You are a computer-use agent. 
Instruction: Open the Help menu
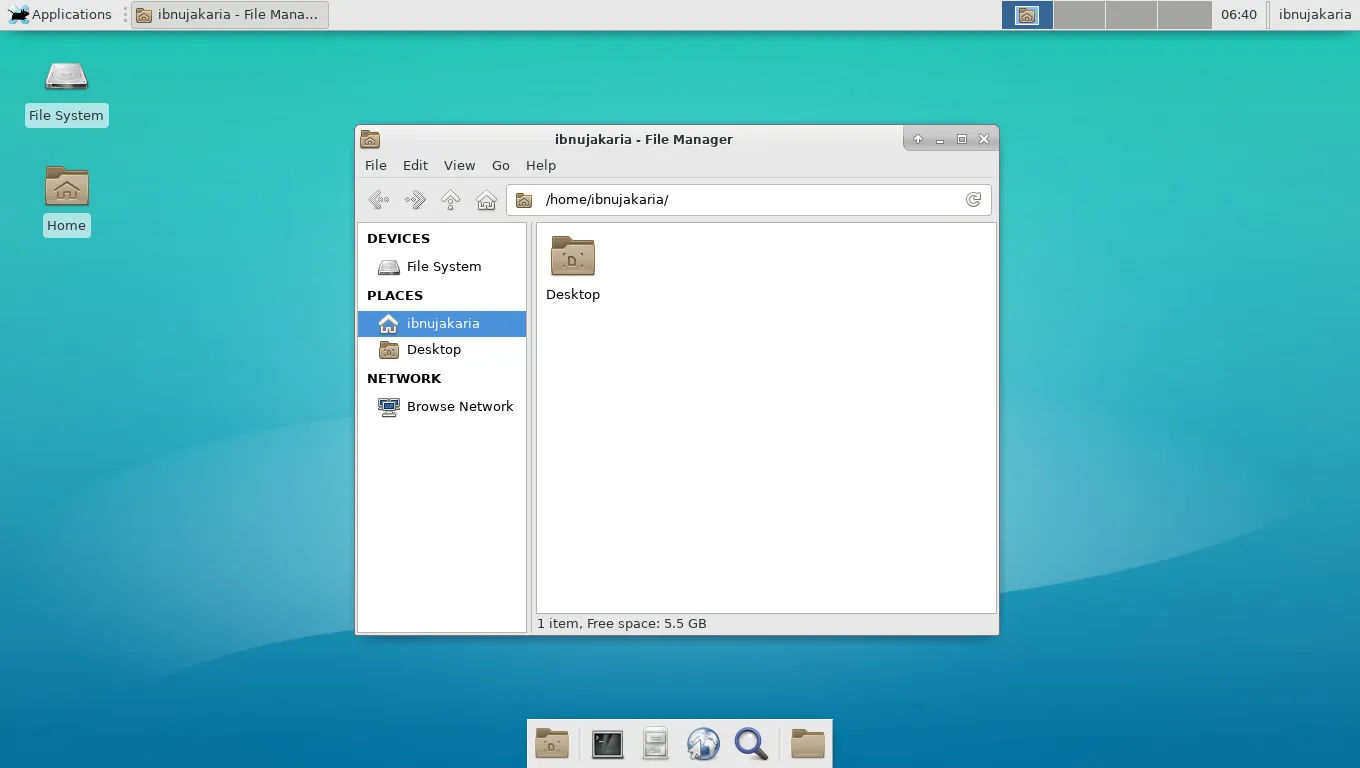[541, 165]
